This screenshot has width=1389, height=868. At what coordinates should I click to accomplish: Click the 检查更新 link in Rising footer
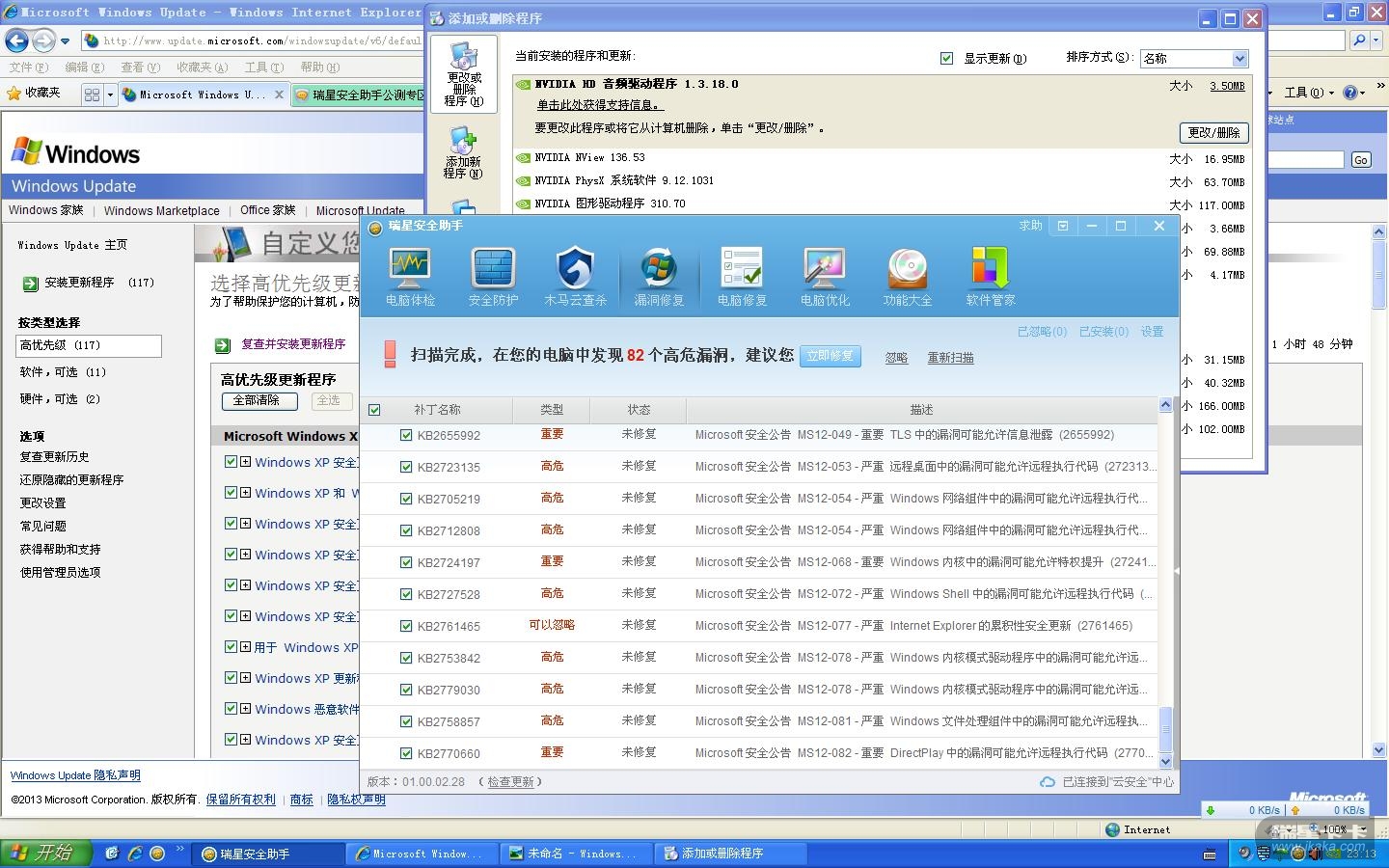511,782
